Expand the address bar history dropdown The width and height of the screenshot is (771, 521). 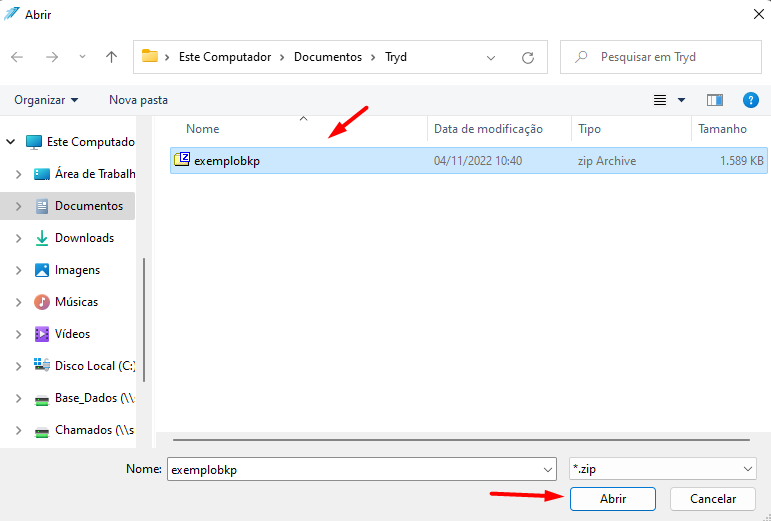pos(491,58)
